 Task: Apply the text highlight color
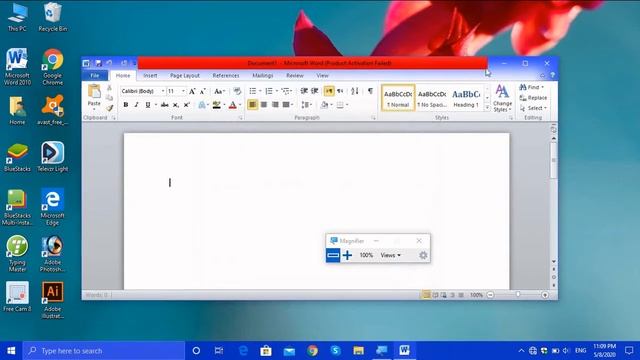217,105
